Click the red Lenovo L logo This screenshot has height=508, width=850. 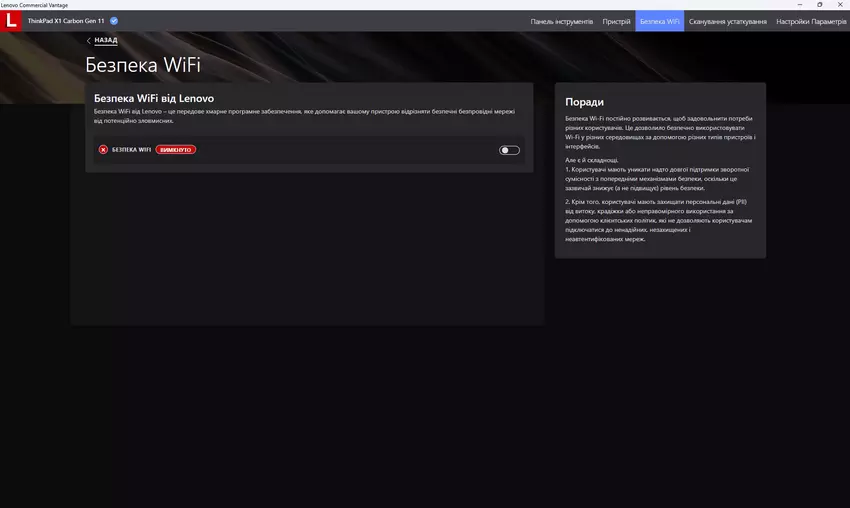pyautogui.click(x=12, y=21)
